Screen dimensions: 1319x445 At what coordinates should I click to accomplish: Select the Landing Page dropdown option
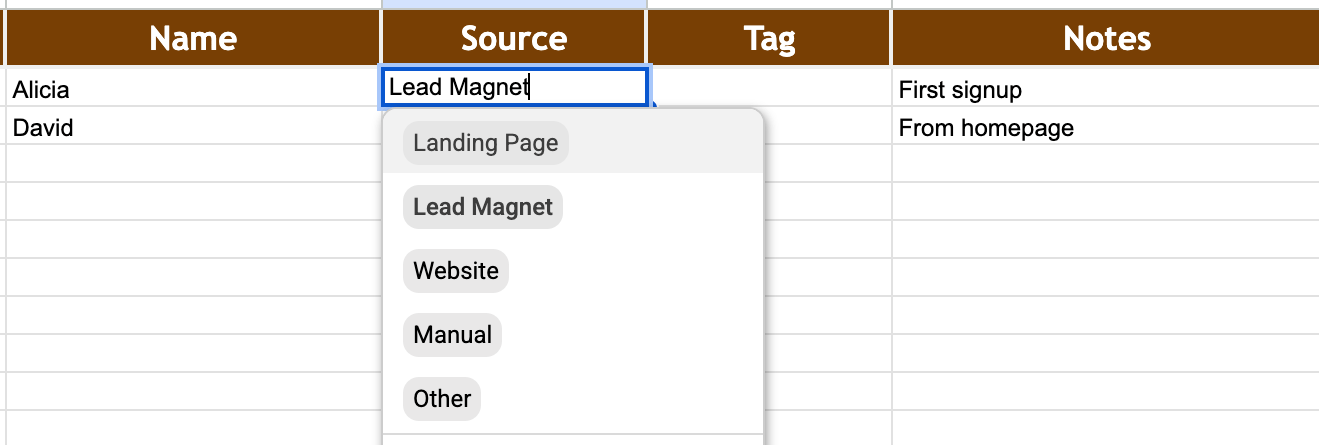pos(485,143)
